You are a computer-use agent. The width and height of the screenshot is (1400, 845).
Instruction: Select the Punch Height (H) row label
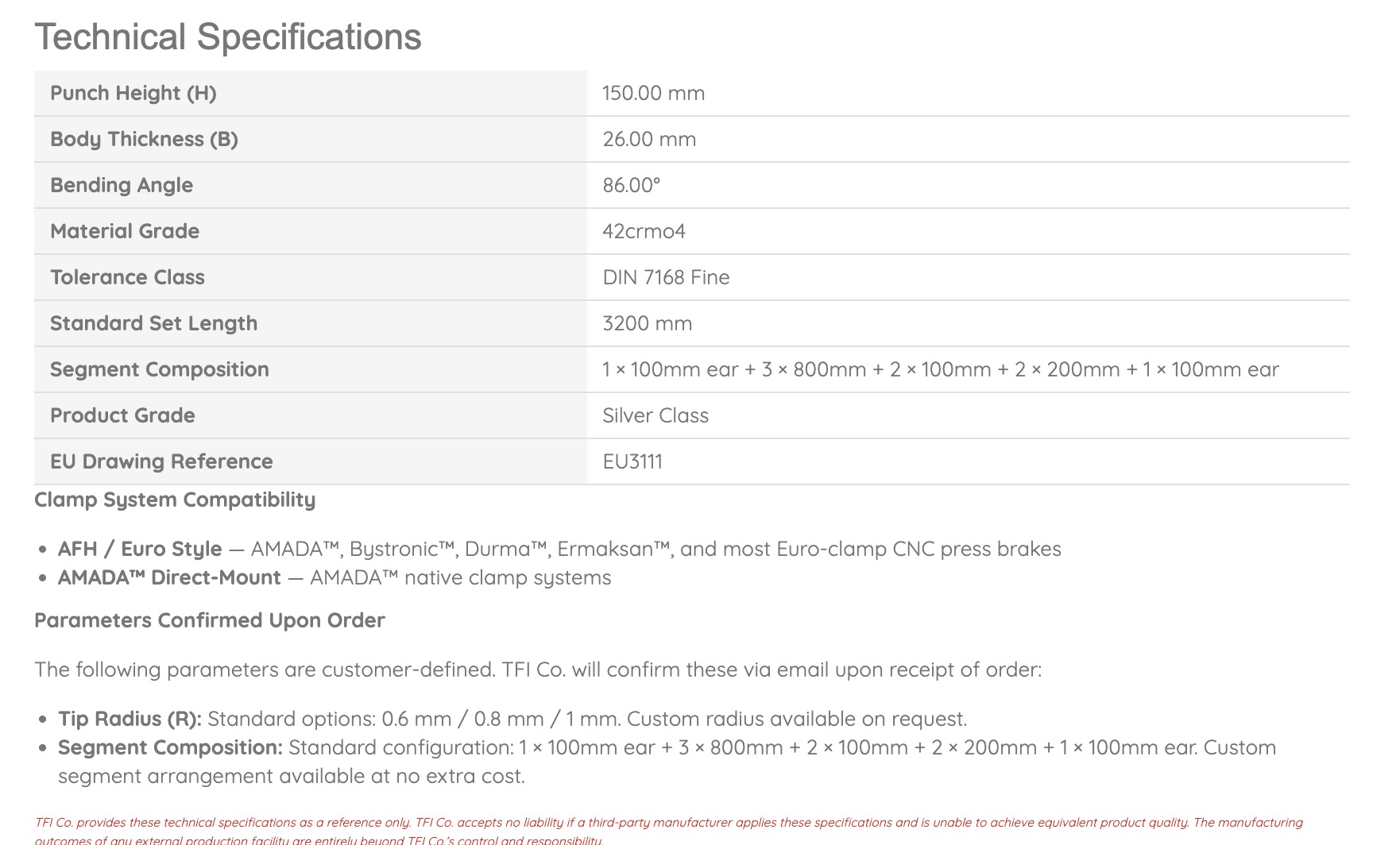tap(133, 93)
